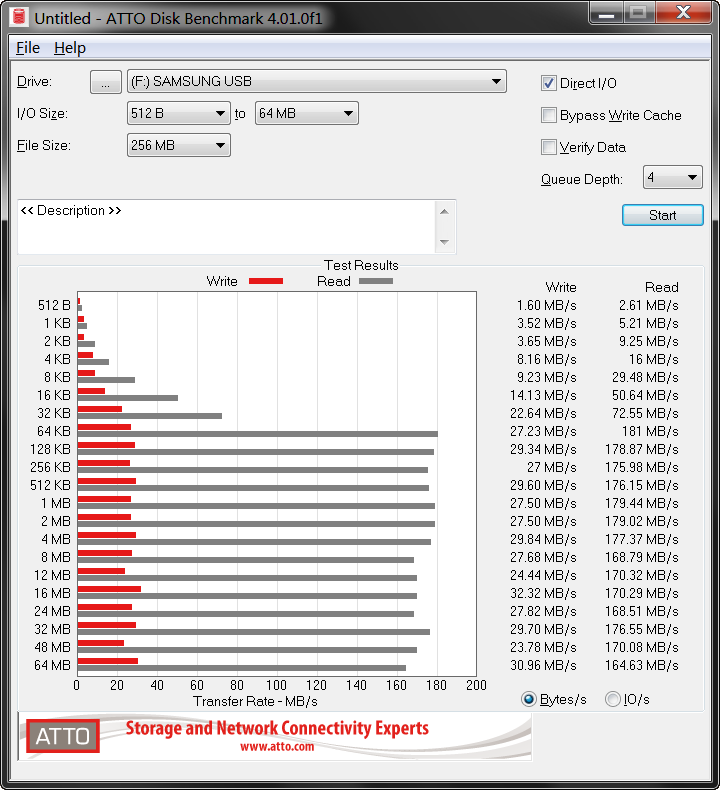Click the browse drive '...' button
720x790 pixels.
106,82
